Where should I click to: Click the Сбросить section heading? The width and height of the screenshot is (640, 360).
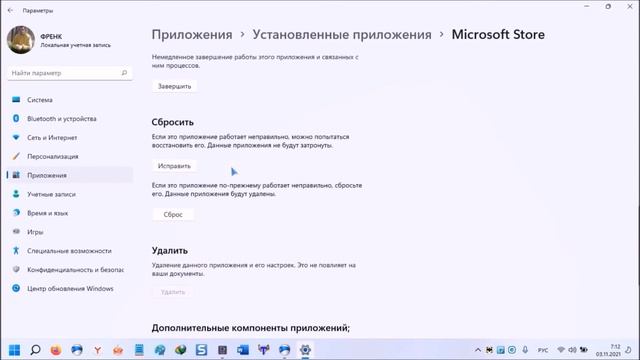172,122
